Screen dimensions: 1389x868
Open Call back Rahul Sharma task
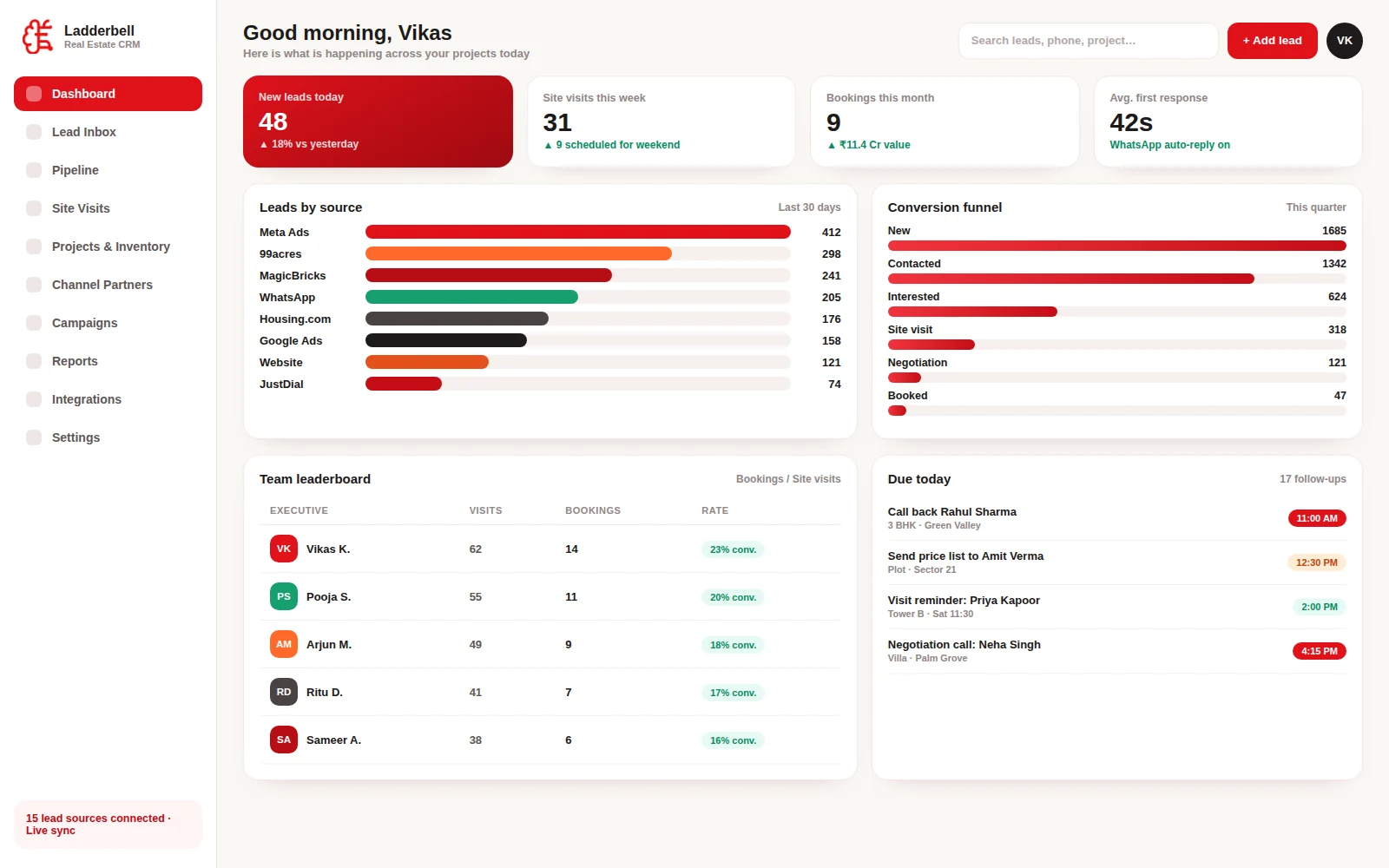(1117, 518)
